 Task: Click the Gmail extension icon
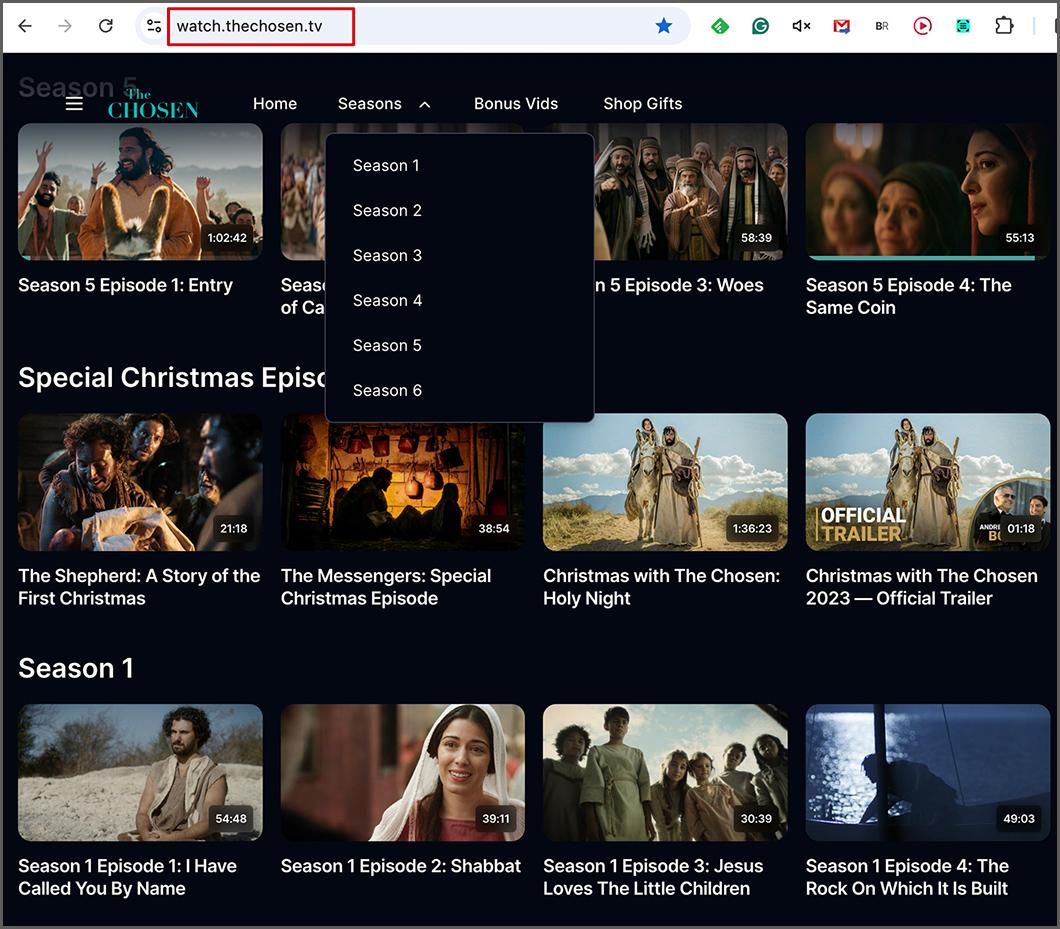click(x=842, y=26)
